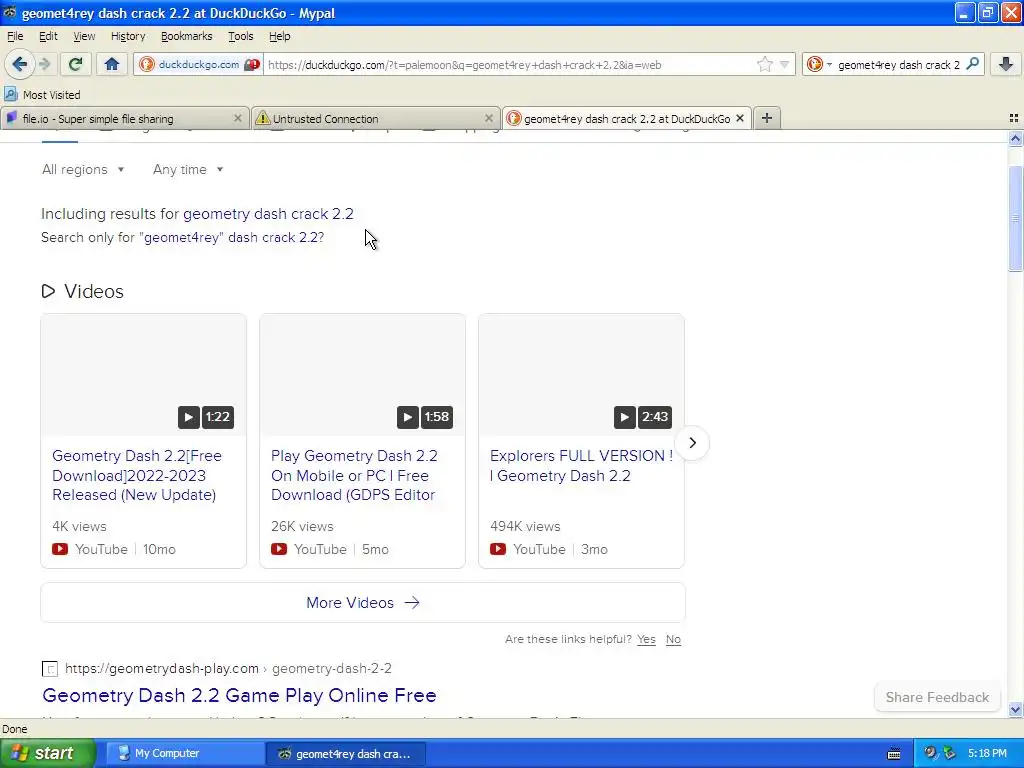The image size is (1024, 768).
Task: Open the File menu
Action: click(x=15, y=36)
